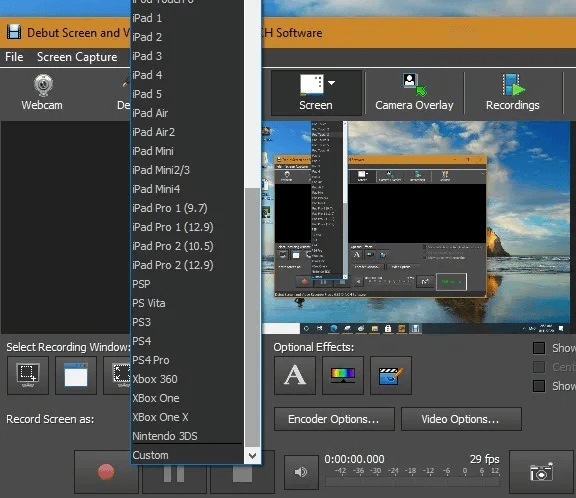Open the Screen source dropdown arrow

click(332, 83)
